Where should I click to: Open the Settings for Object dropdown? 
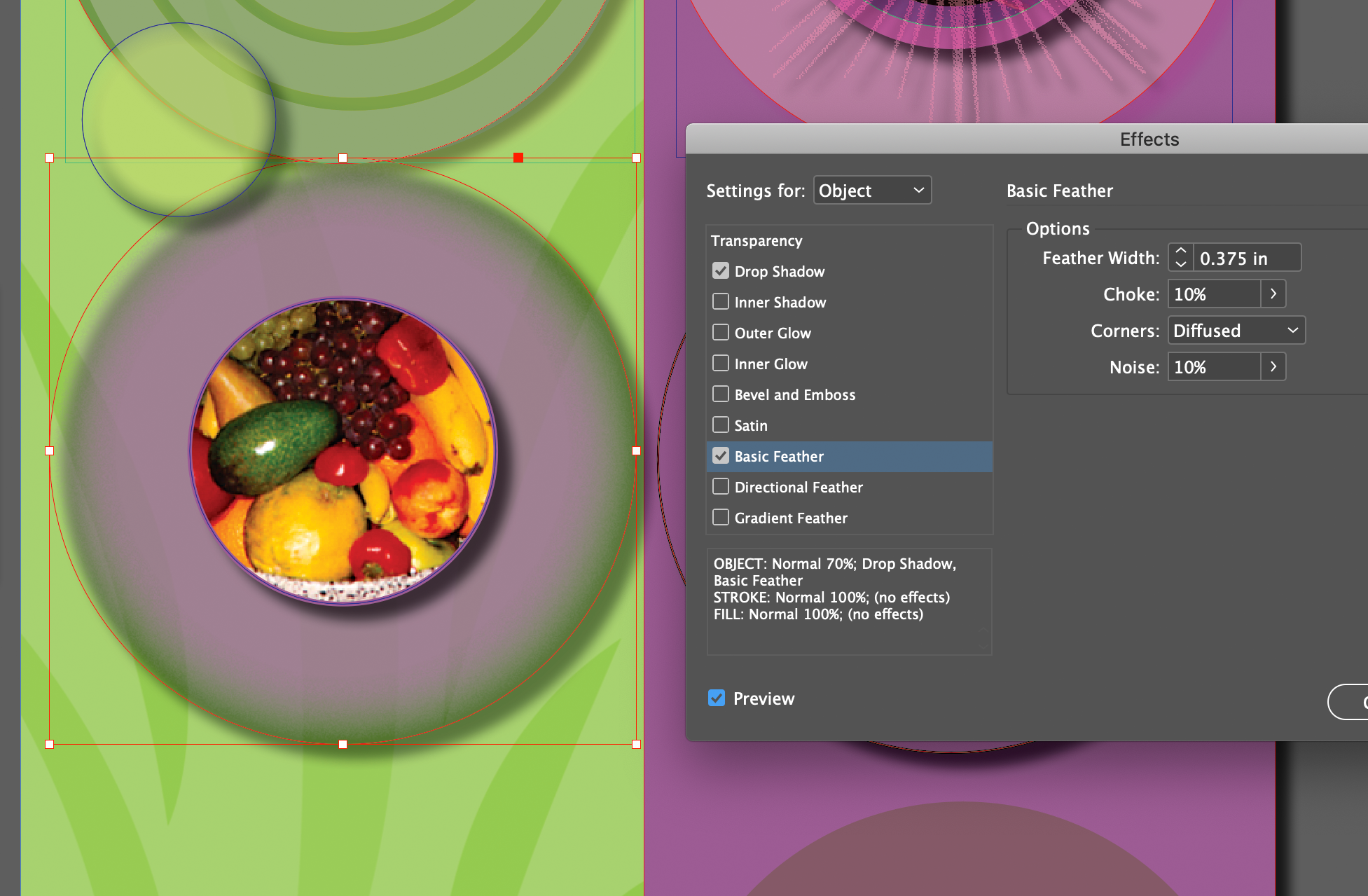(x=872, y=191)
